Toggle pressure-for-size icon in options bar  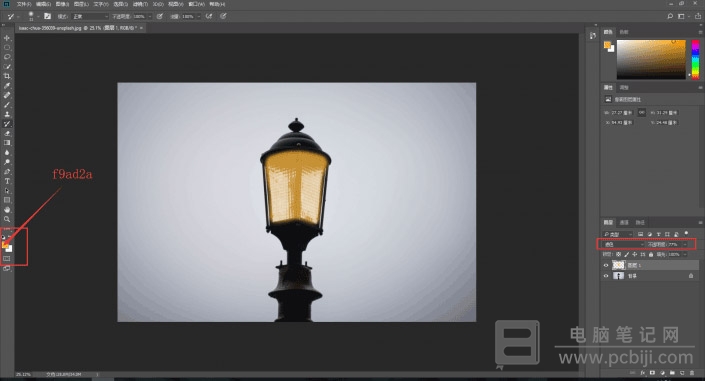tap(223, 16)
